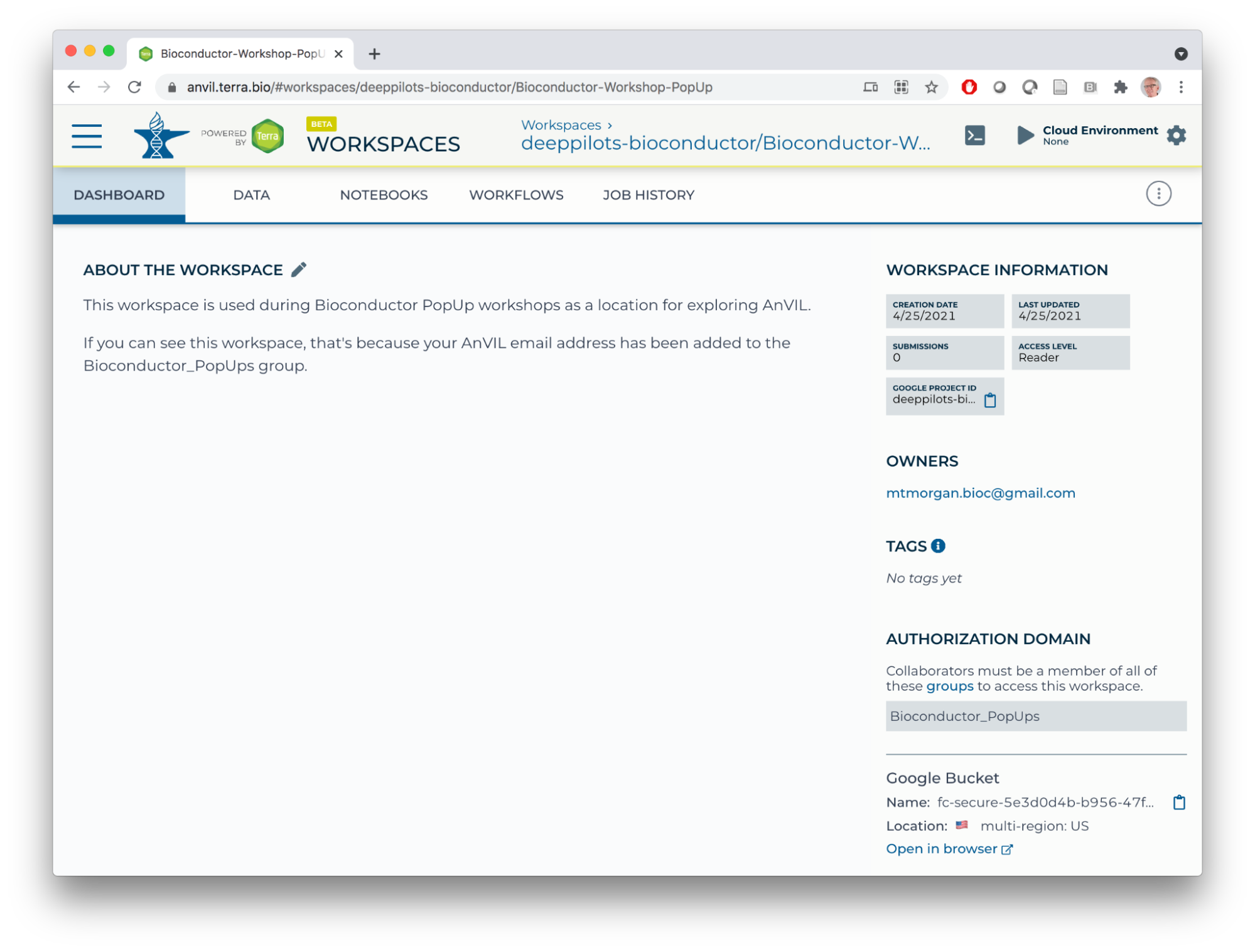Screen dimensions: 1255x952
Task: Copy Google Bucket name to clipboard
Action: (1179, 803)
